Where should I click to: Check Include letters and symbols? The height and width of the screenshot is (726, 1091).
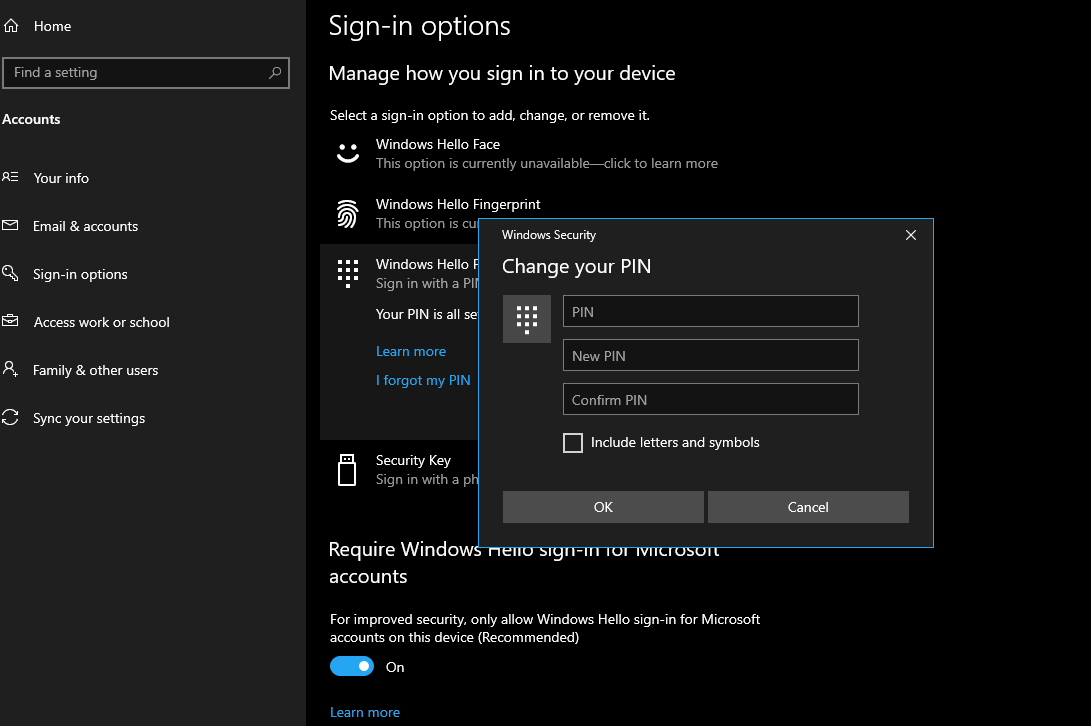tap(573, 443)
